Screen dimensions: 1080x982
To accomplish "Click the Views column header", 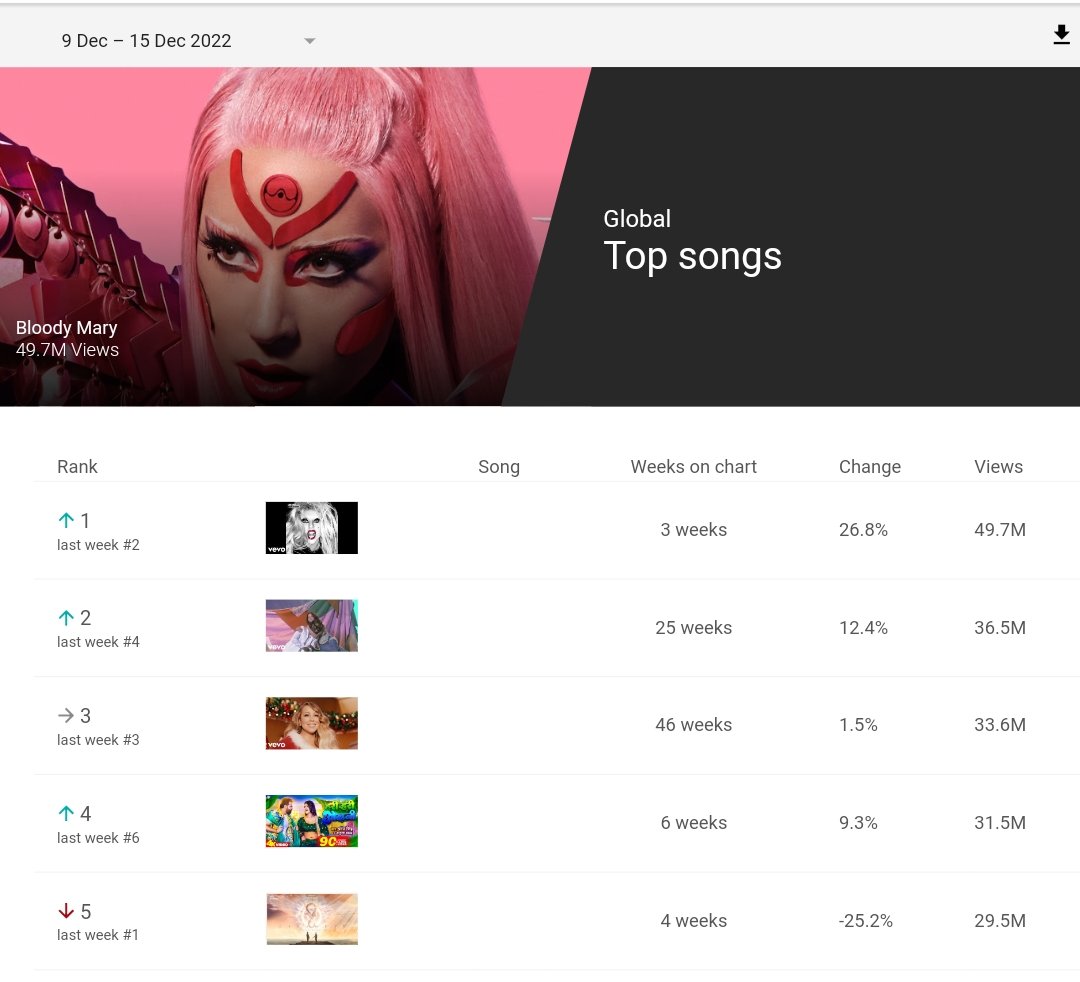I will point(998,466).
